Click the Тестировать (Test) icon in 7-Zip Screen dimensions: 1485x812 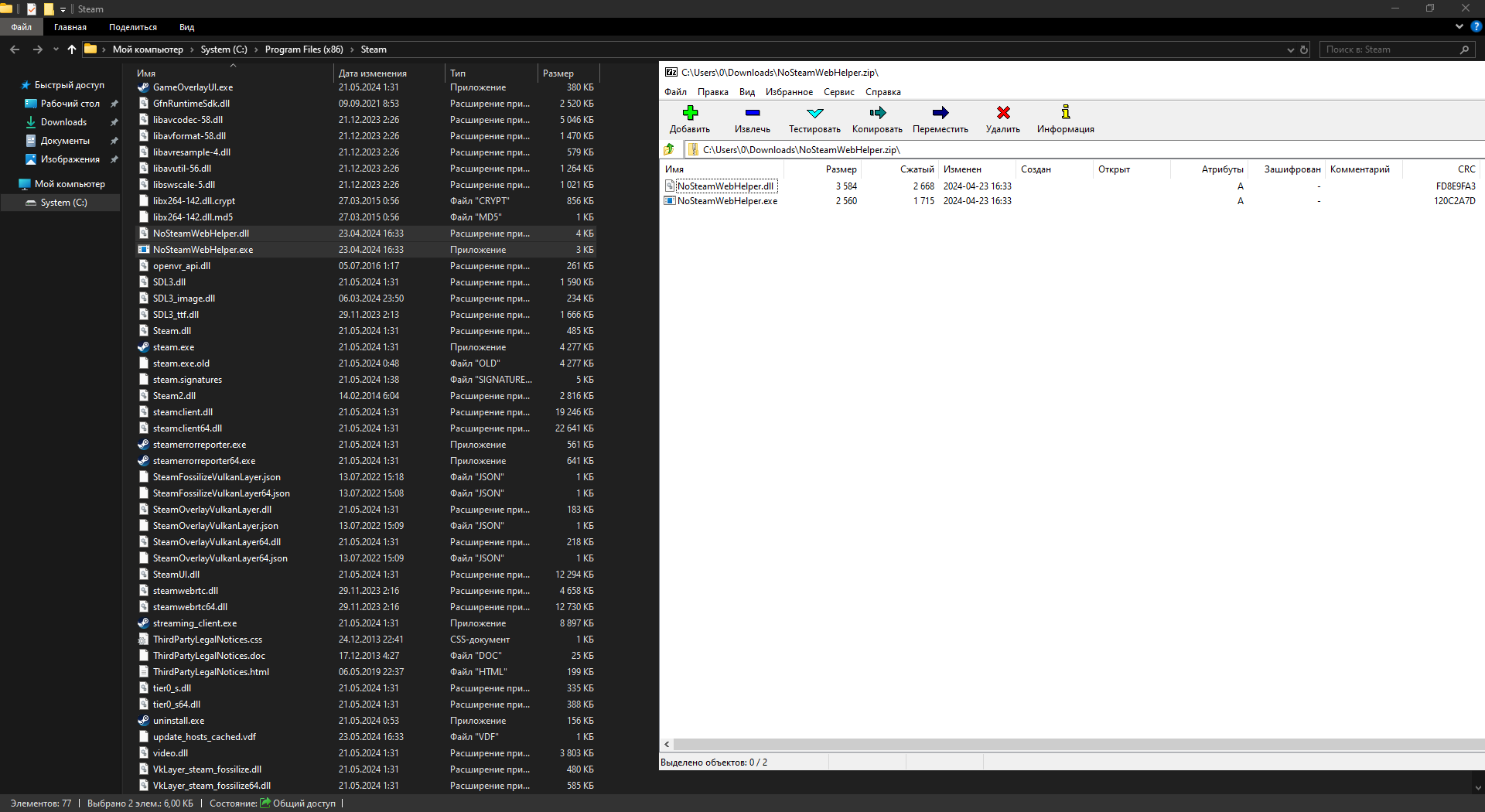(814, 113)
